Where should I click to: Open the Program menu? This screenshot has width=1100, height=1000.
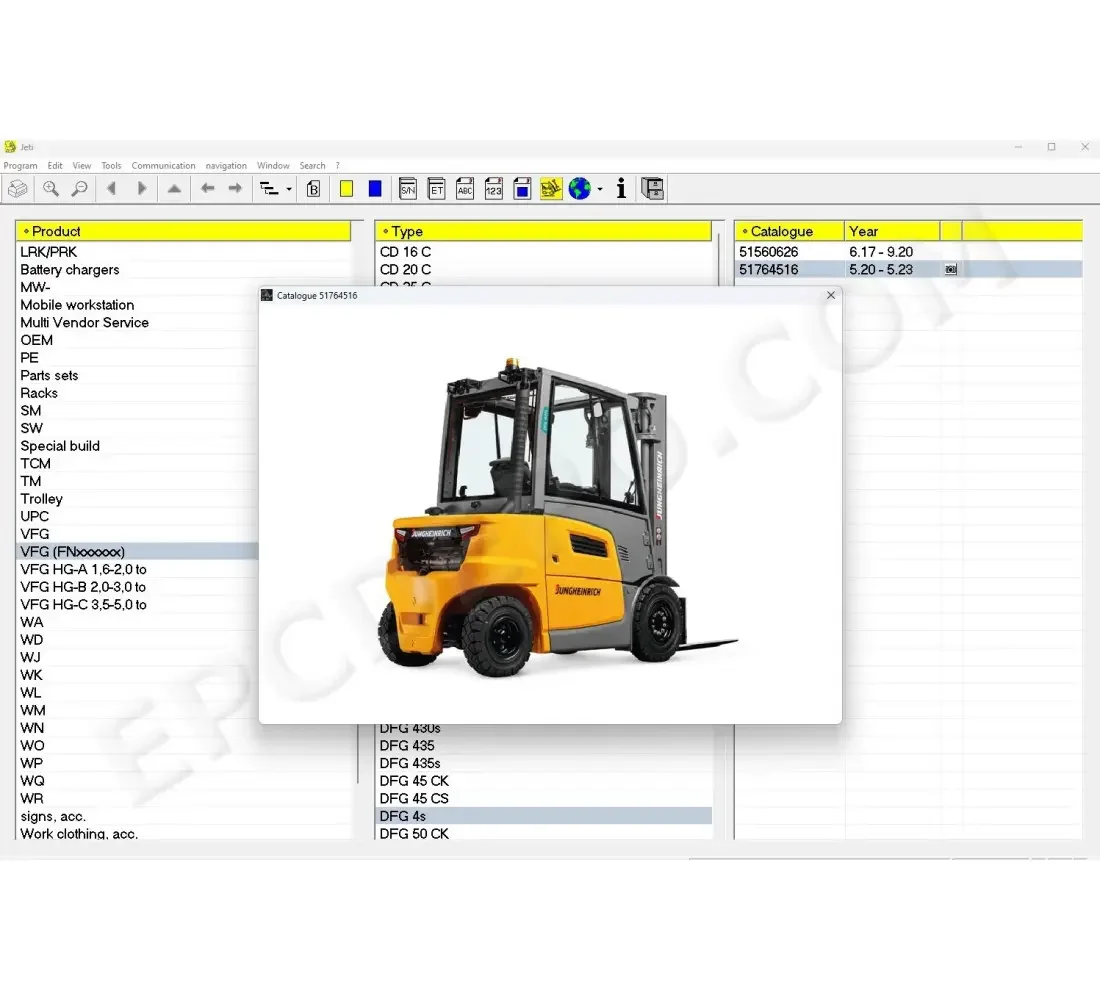20,166
